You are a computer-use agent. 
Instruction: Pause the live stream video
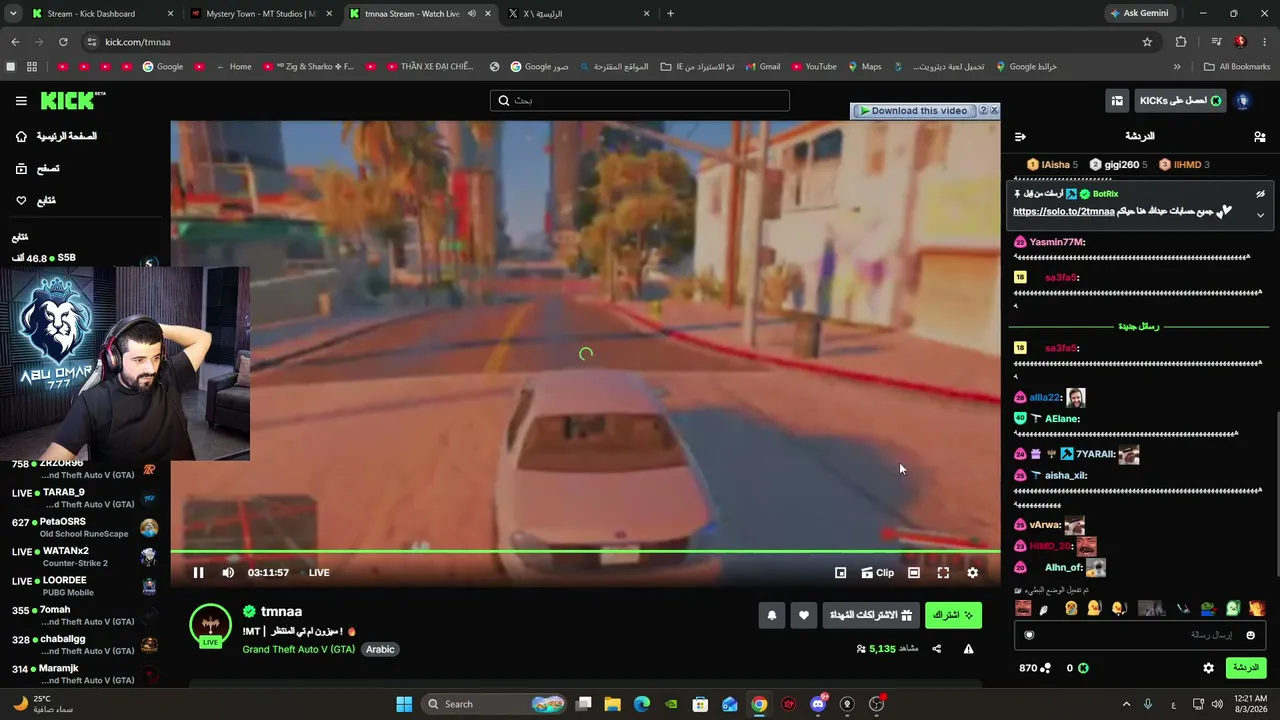pos(198,573)
